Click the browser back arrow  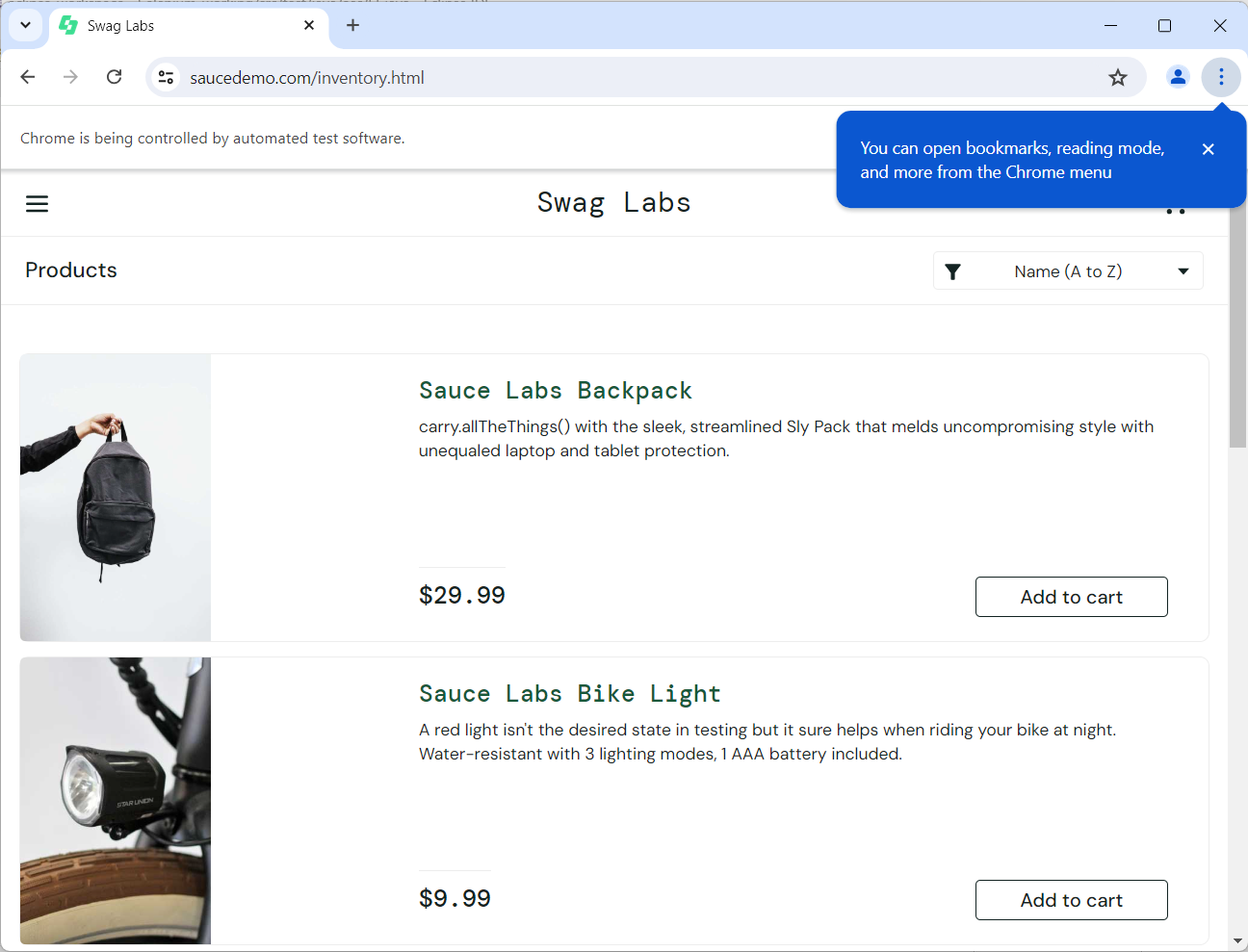(28, 77)
